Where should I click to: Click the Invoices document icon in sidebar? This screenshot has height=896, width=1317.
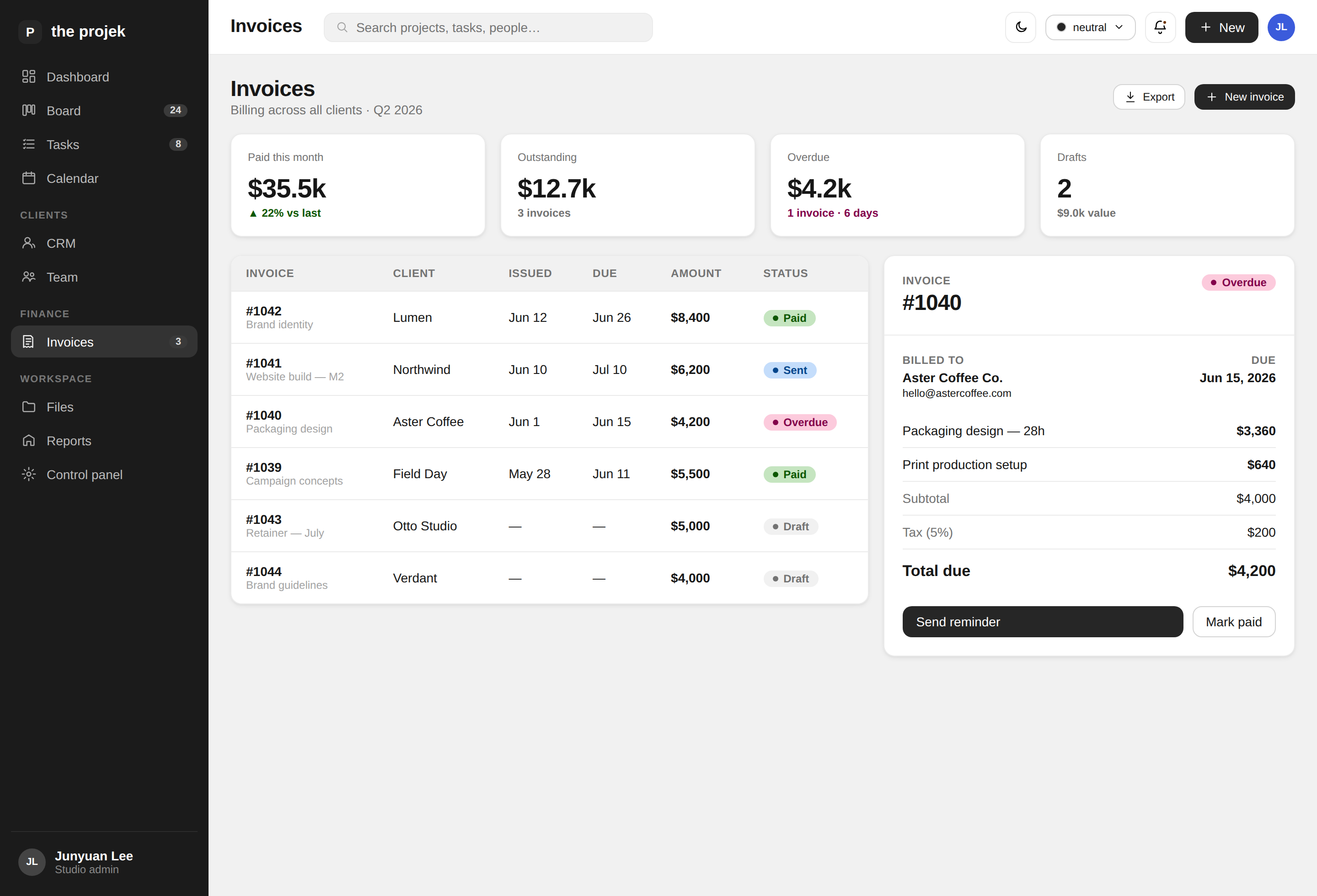pos(29,341)
